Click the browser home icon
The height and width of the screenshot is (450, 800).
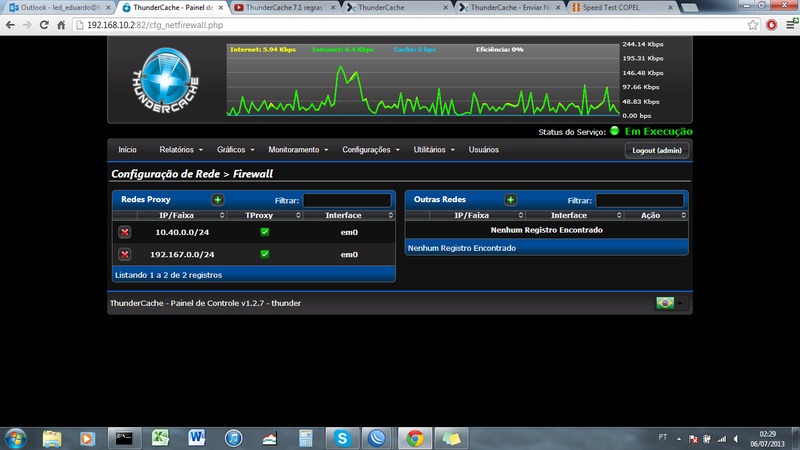61,25
